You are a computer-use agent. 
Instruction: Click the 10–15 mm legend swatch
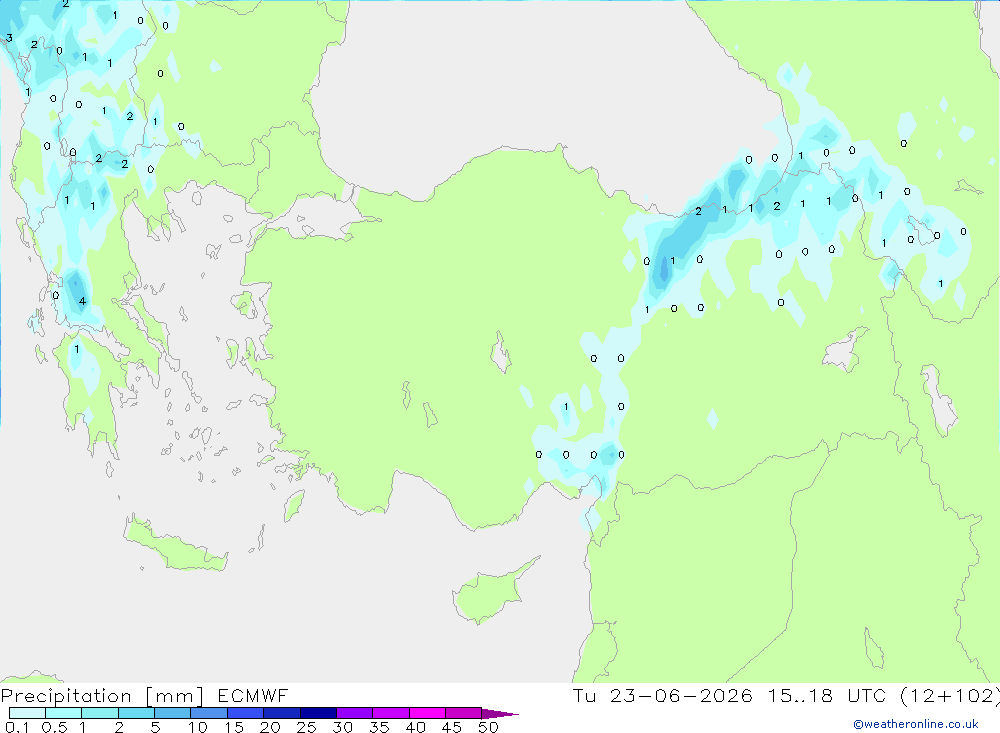pos(209,713)
